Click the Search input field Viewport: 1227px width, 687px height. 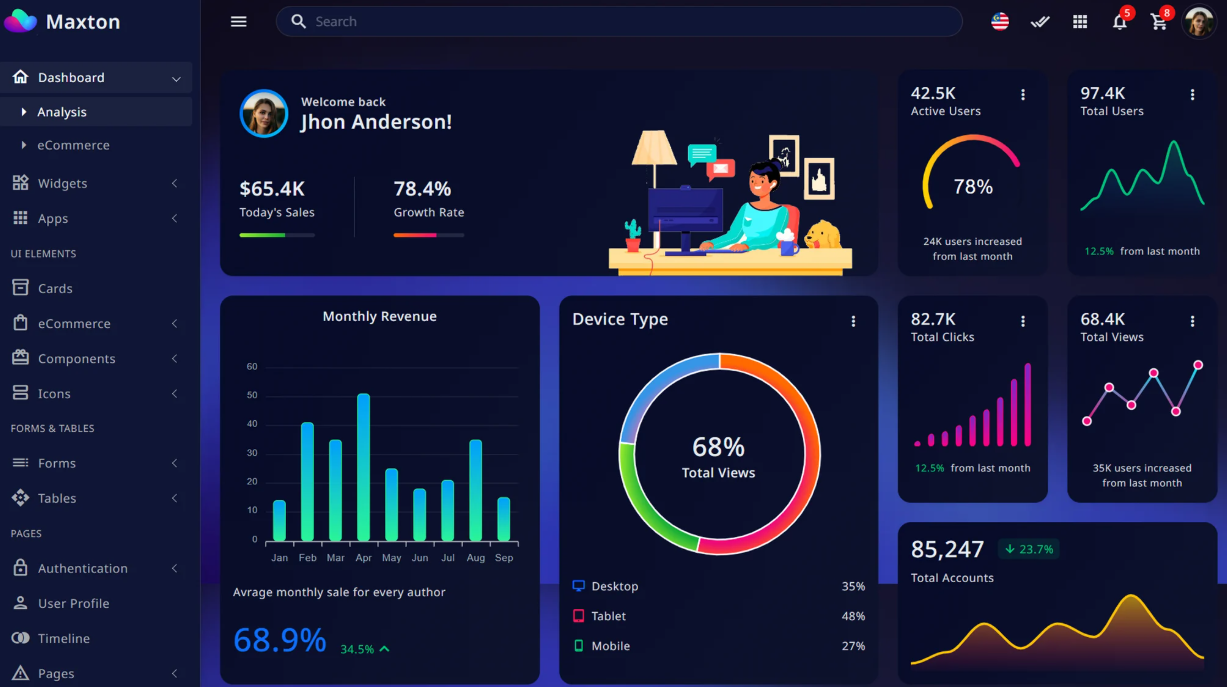pos(620,21)
